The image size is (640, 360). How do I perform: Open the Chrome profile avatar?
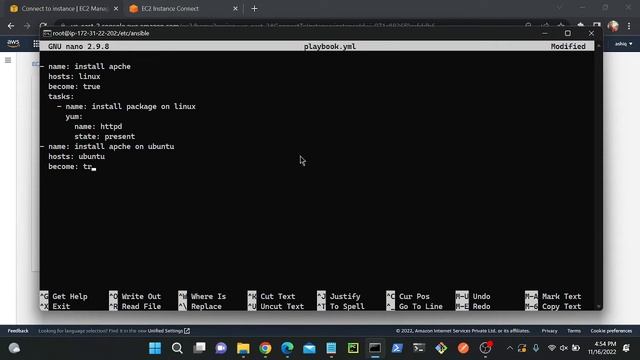click(x=613, y=26)
